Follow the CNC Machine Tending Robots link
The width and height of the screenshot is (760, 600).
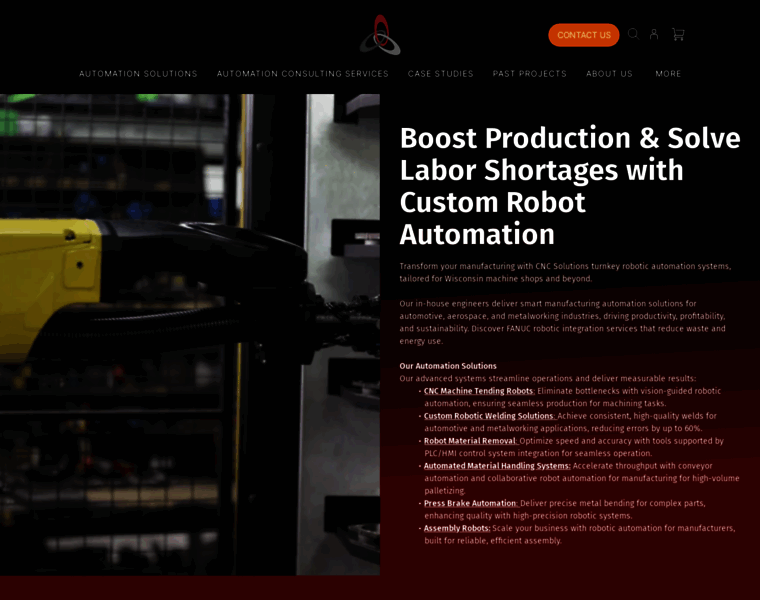(x=478, y=391)
